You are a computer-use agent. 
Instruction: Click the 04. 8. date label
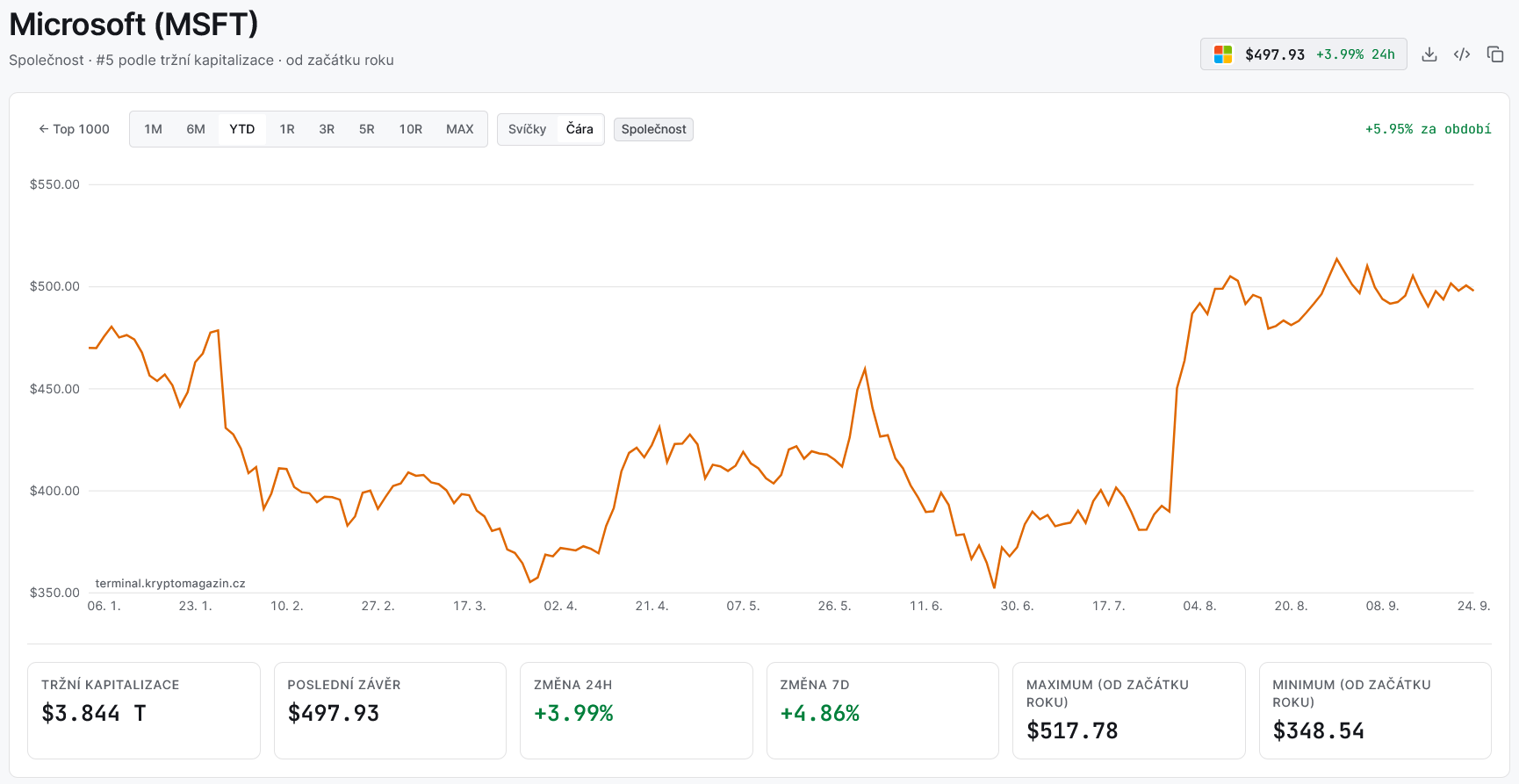pyautogui.click(x=1199, y=606)
